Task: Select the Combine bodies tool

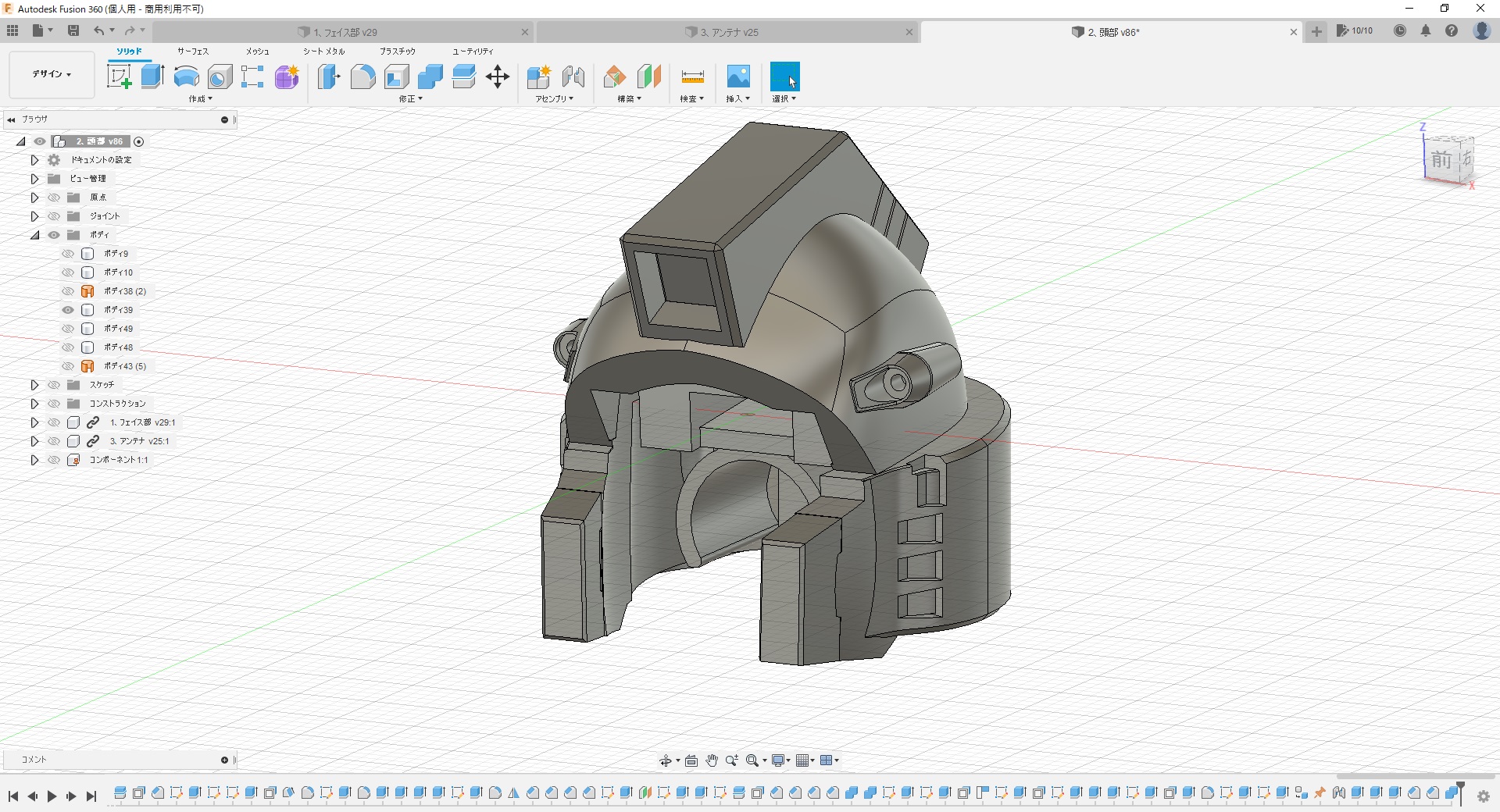Action: 430,77
